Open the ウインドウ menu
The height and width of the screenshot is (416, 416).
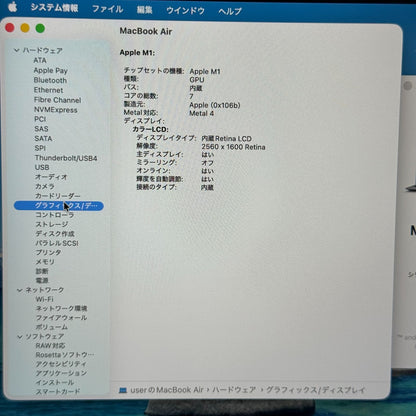point(185,11)
